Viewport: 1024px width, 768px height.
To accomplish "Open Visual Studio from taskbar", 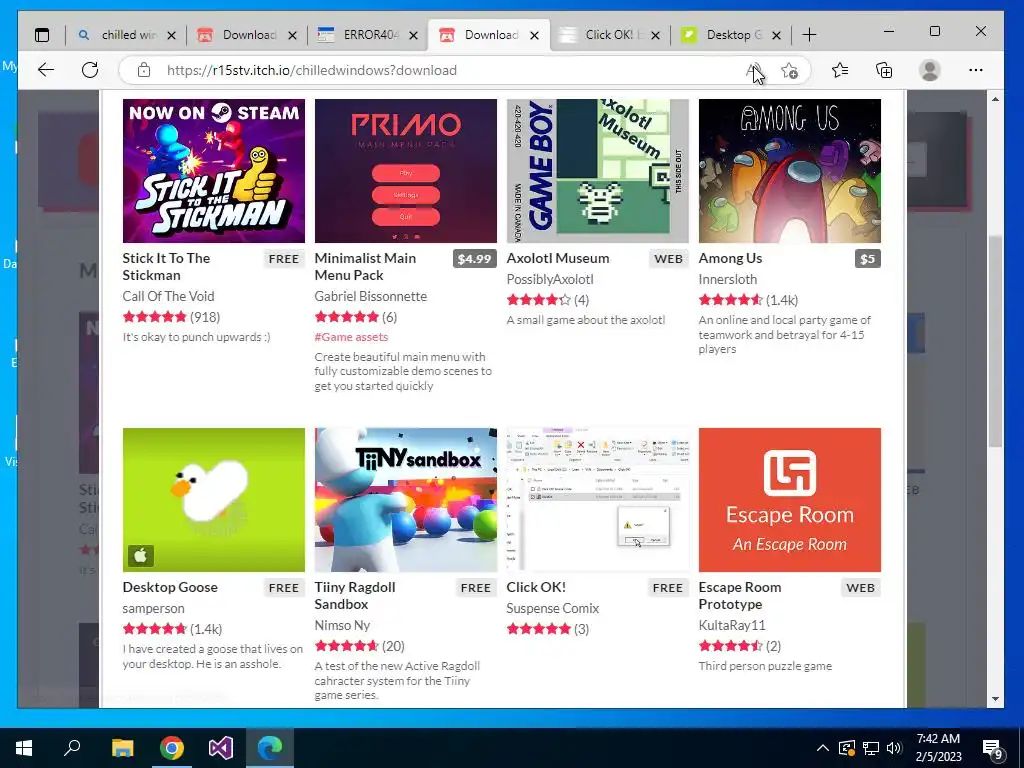I will click(221, 748).
